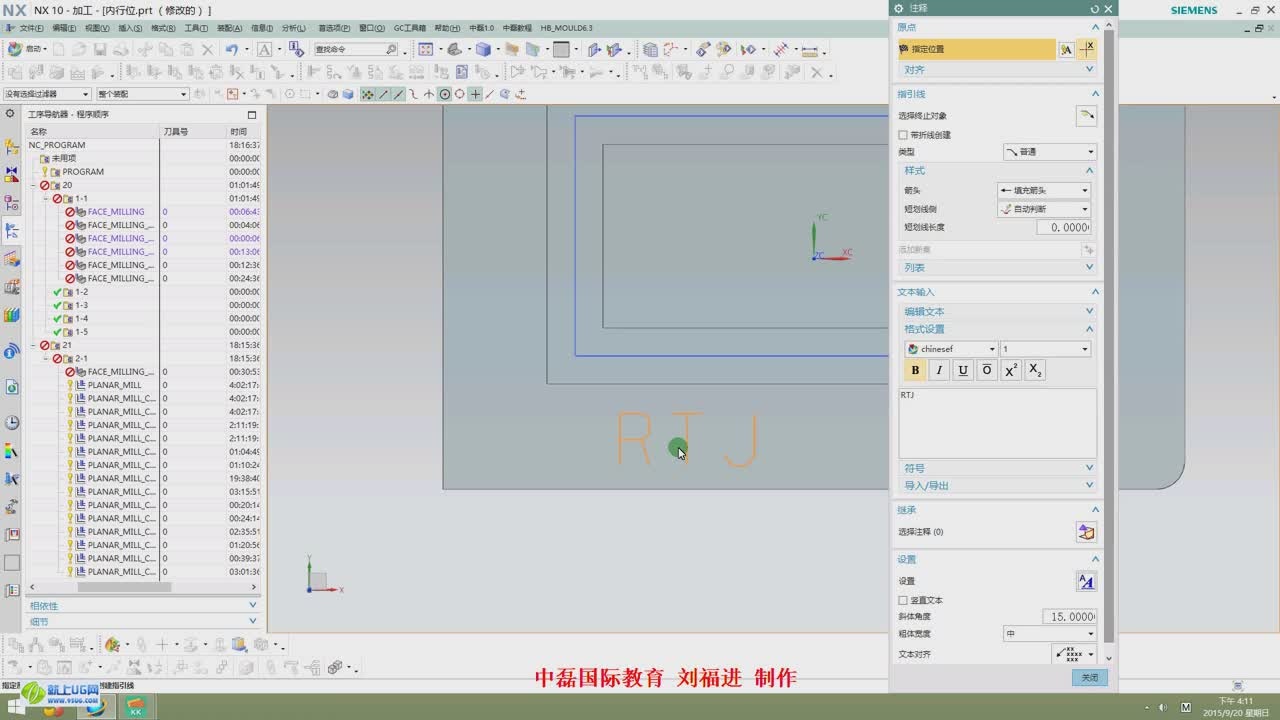Toggle Superscript formatting
Image resolution: width=1280 pixels, height=720 pixels.
click(x=1011, y=370)
